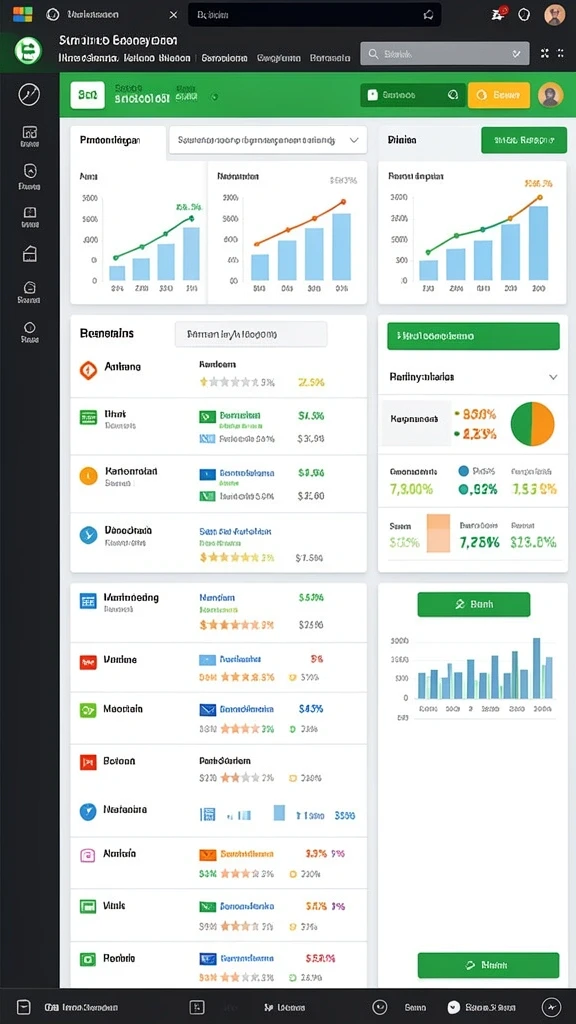Click the star rating in Botonn row
The width and height of the screenshot is (576, 1024).
(x=240, y=778)
